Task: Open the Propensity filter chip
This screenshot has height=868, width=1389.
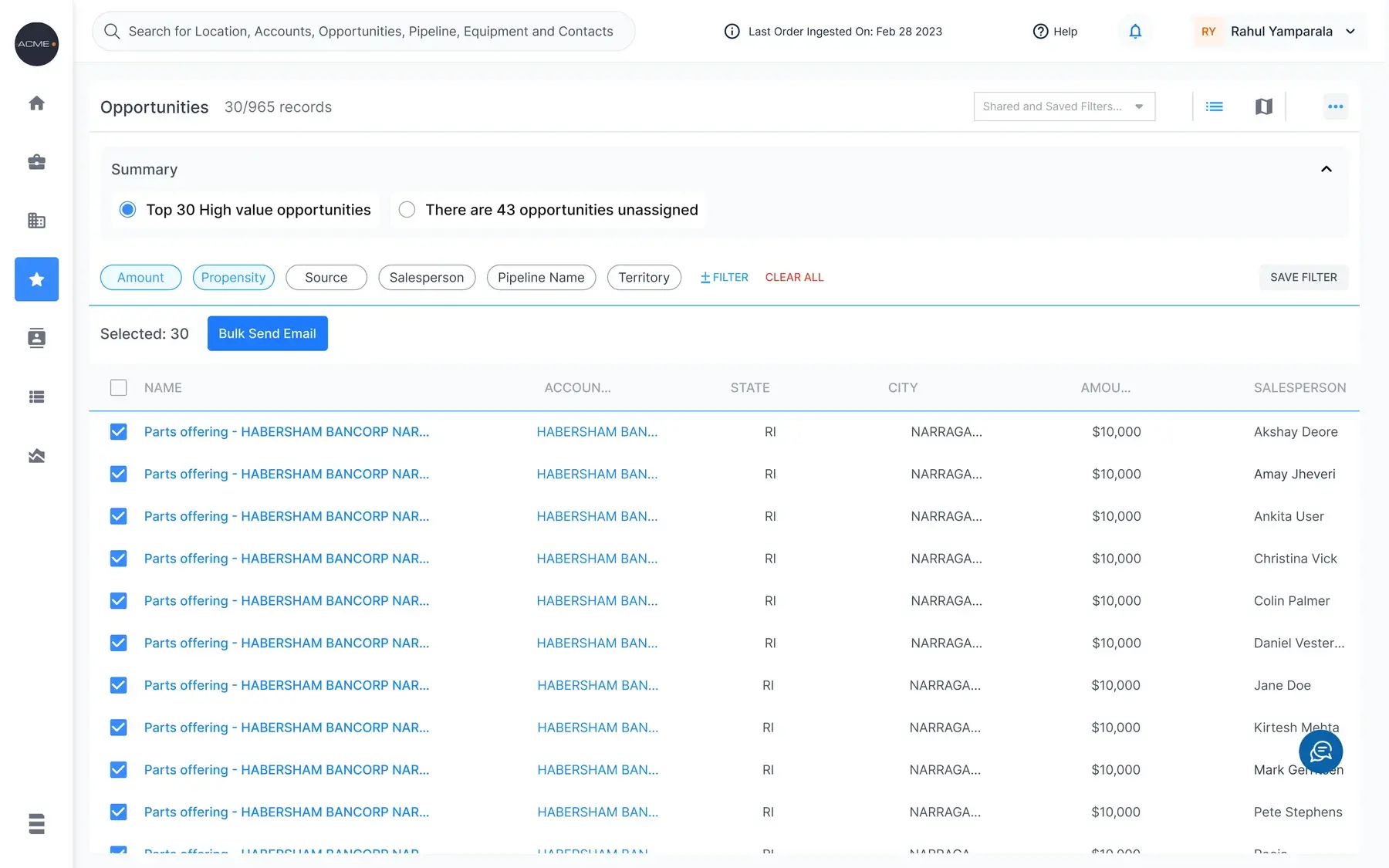Action: [233, 278]
